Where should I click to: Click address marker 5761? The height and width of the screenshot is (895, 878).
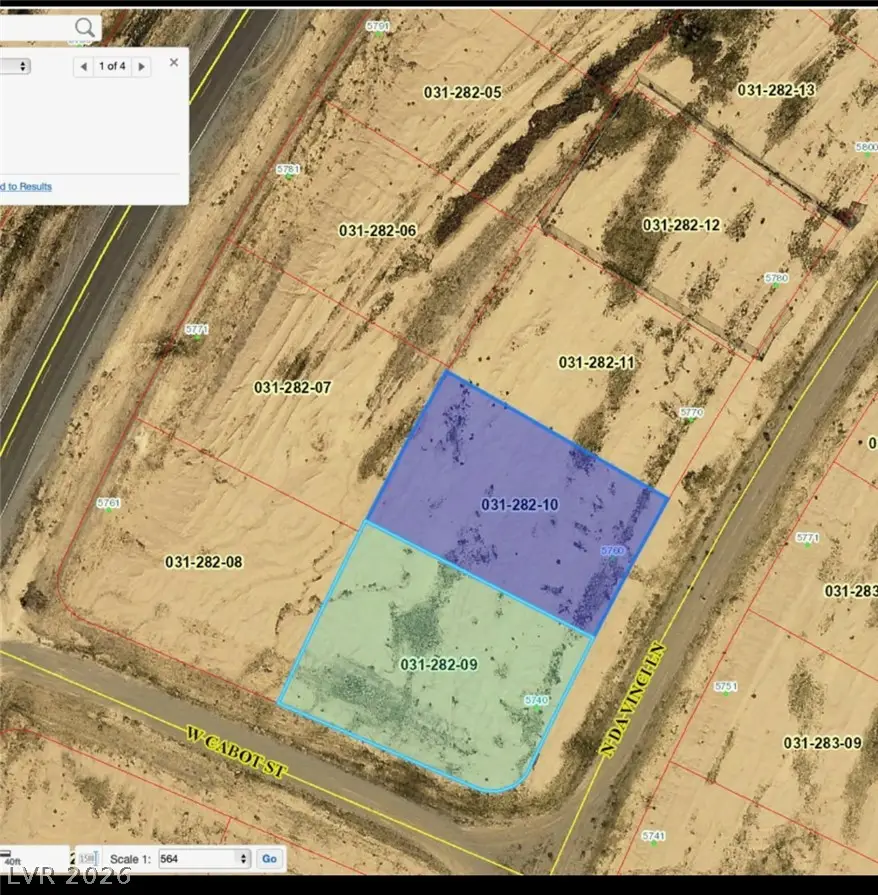point(108,505)
